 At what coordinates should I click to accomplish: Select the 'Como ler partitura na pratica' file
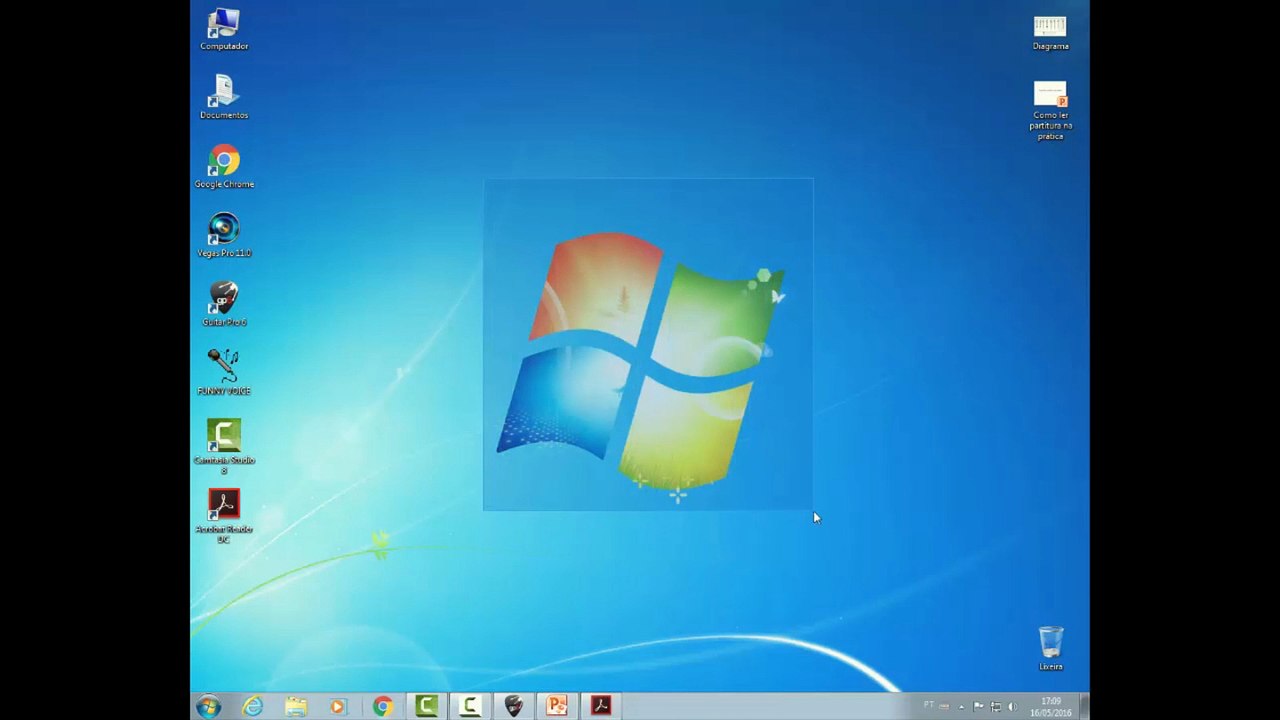click(1050, 110)
